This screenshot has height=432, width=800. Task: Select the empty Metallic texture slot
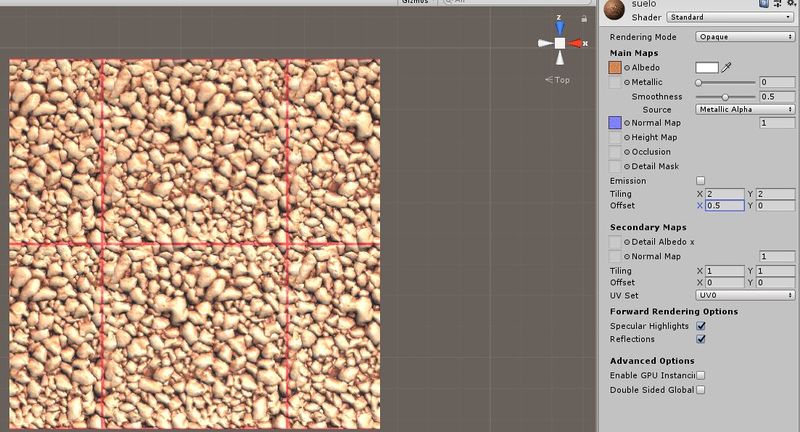coord(615,82)
